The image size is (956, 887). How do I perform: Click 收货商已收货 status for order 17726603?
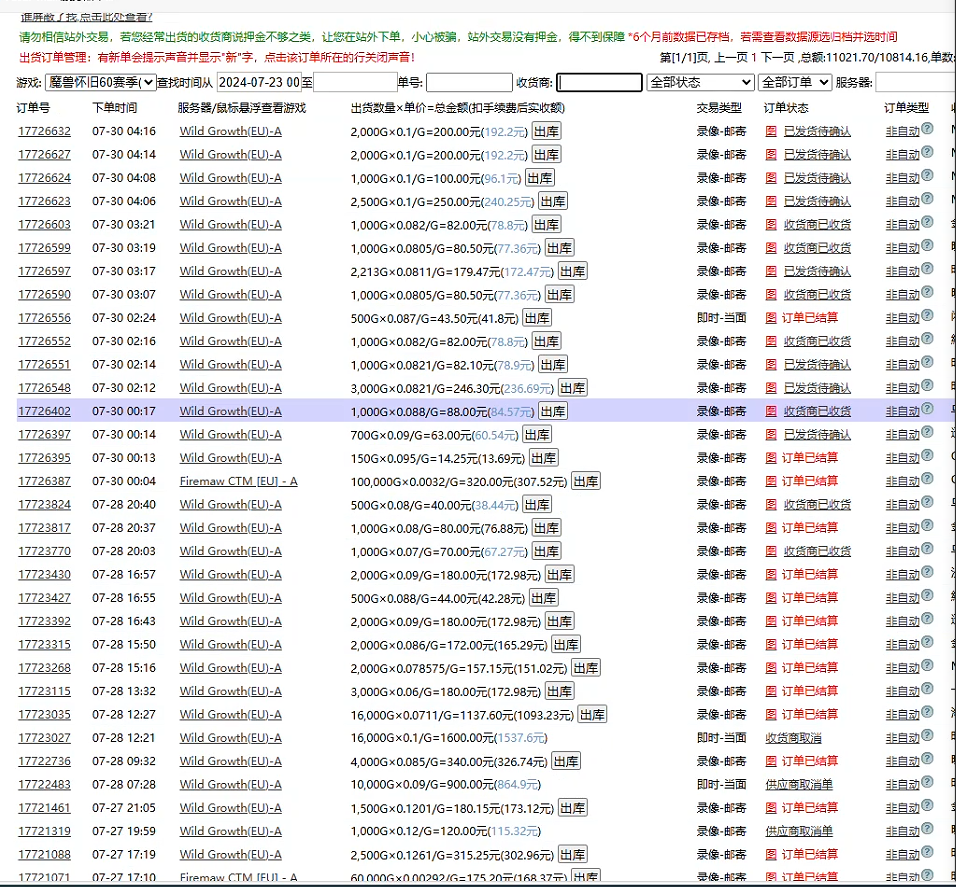pos(817,225)
